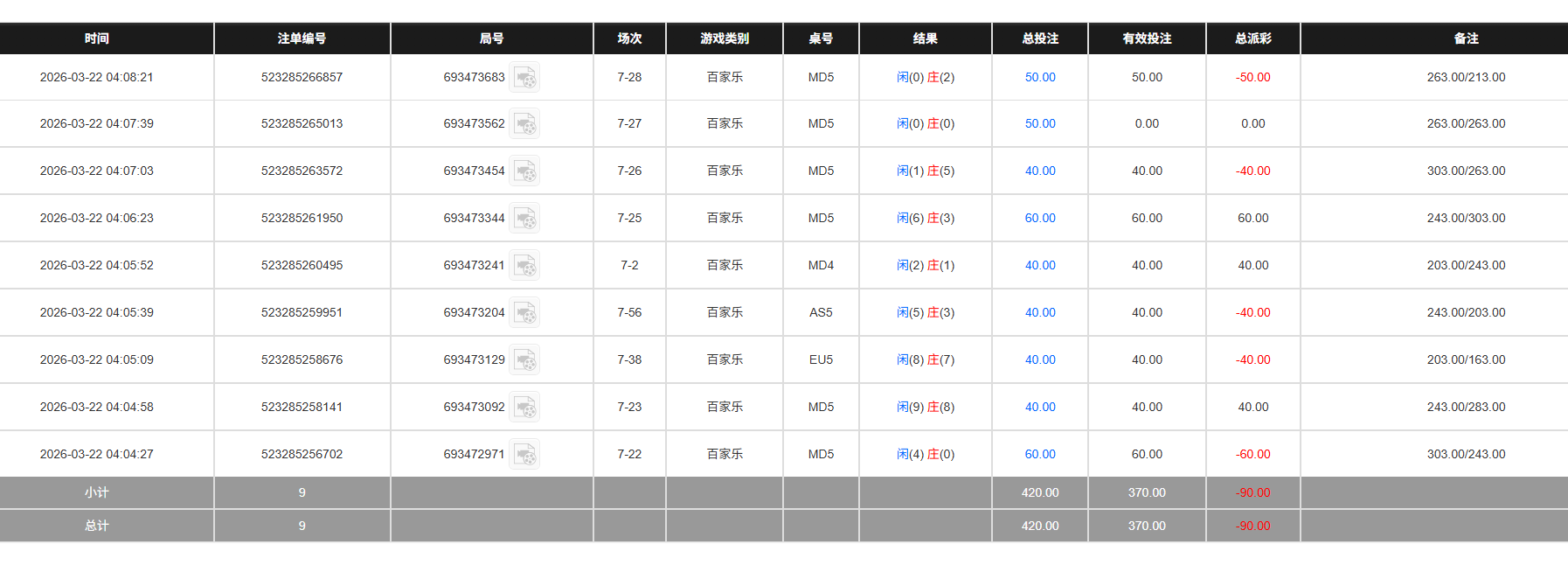The width and height of the screenshot is (1568, 565).
Task: Click blue 40.00 total bet on MD4 row
Action: coord(1039,265)
